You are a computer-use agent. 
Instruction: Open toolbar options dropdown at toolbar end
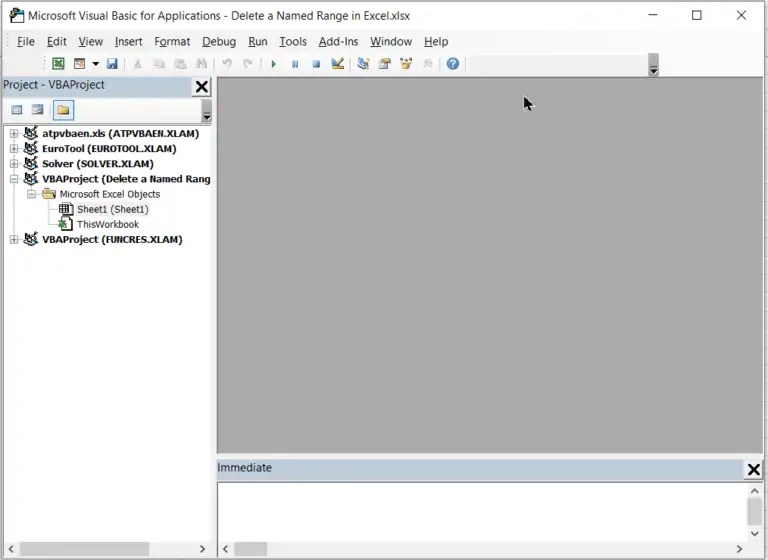tap(653, 65)
